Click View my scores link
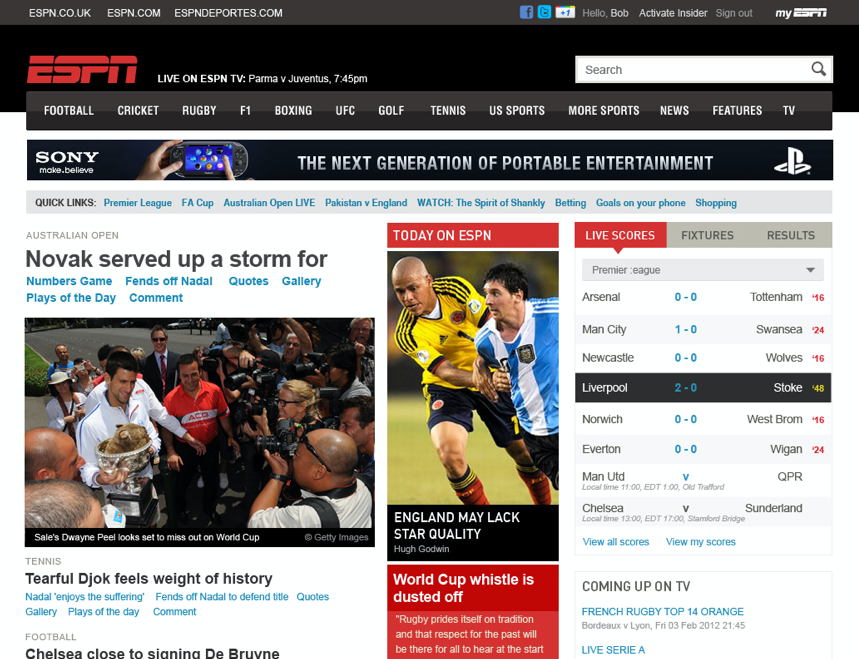Image resolution: width=859 pixels, height=659 pixels. tap(701, 542)
